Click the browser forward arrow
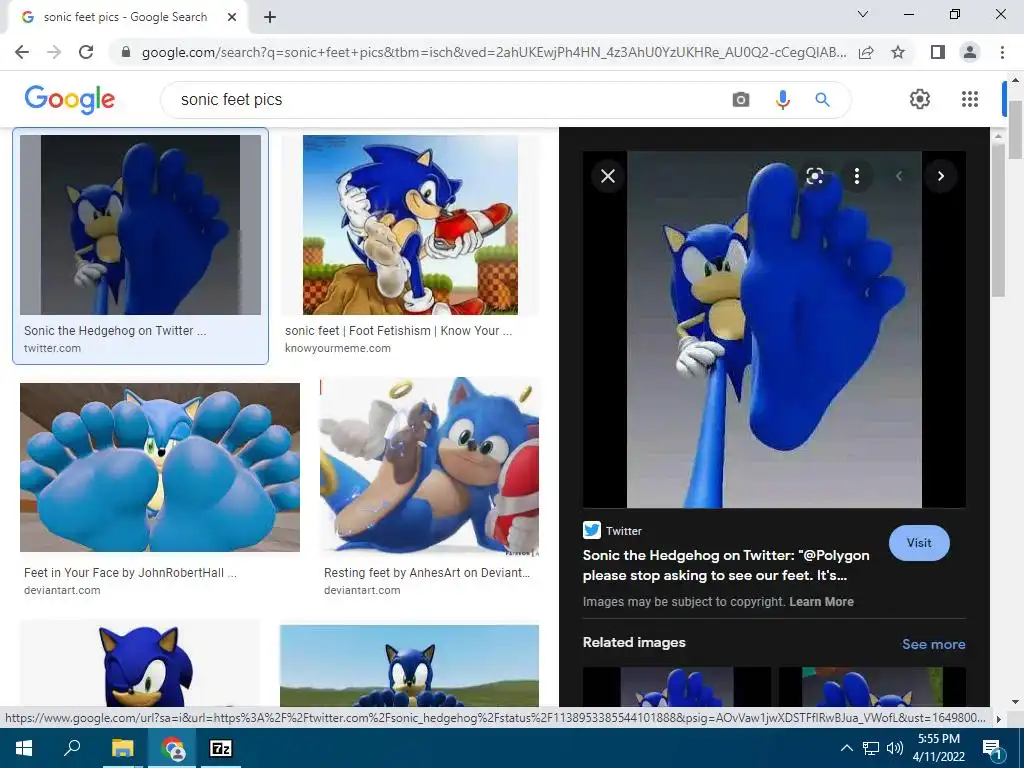 54,52
